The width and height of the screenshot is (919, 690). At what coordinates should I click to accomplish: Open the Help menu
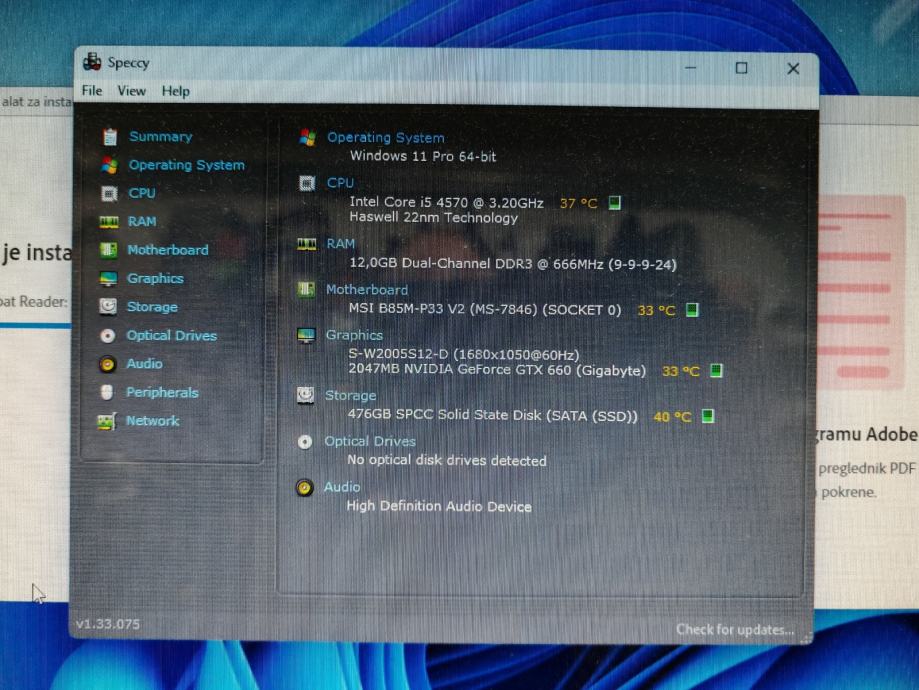(175, 91)
